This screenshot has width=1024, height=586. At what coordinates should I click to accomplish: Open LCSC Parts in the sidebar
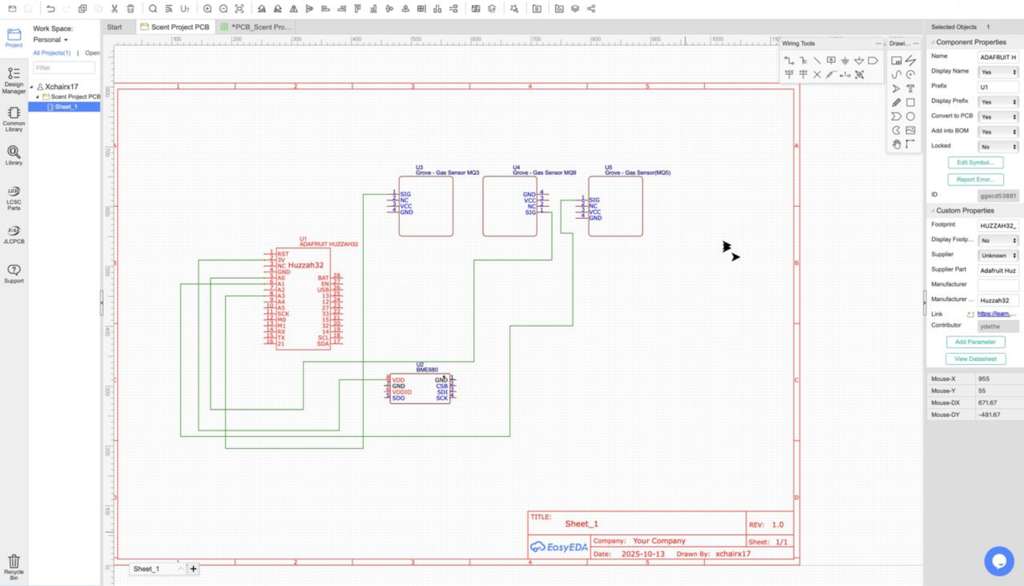pyautogui.click(x=14, y=197)
